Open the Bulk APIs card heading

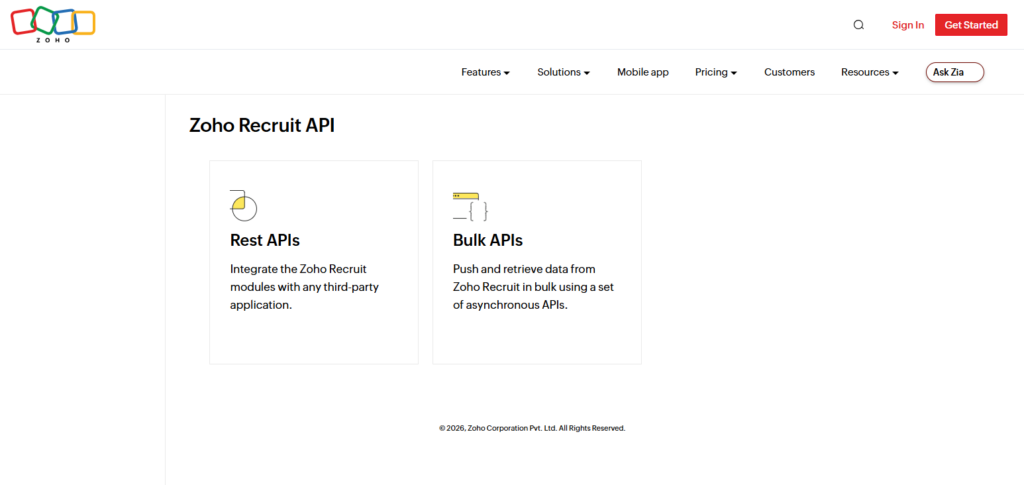(488, 240)
